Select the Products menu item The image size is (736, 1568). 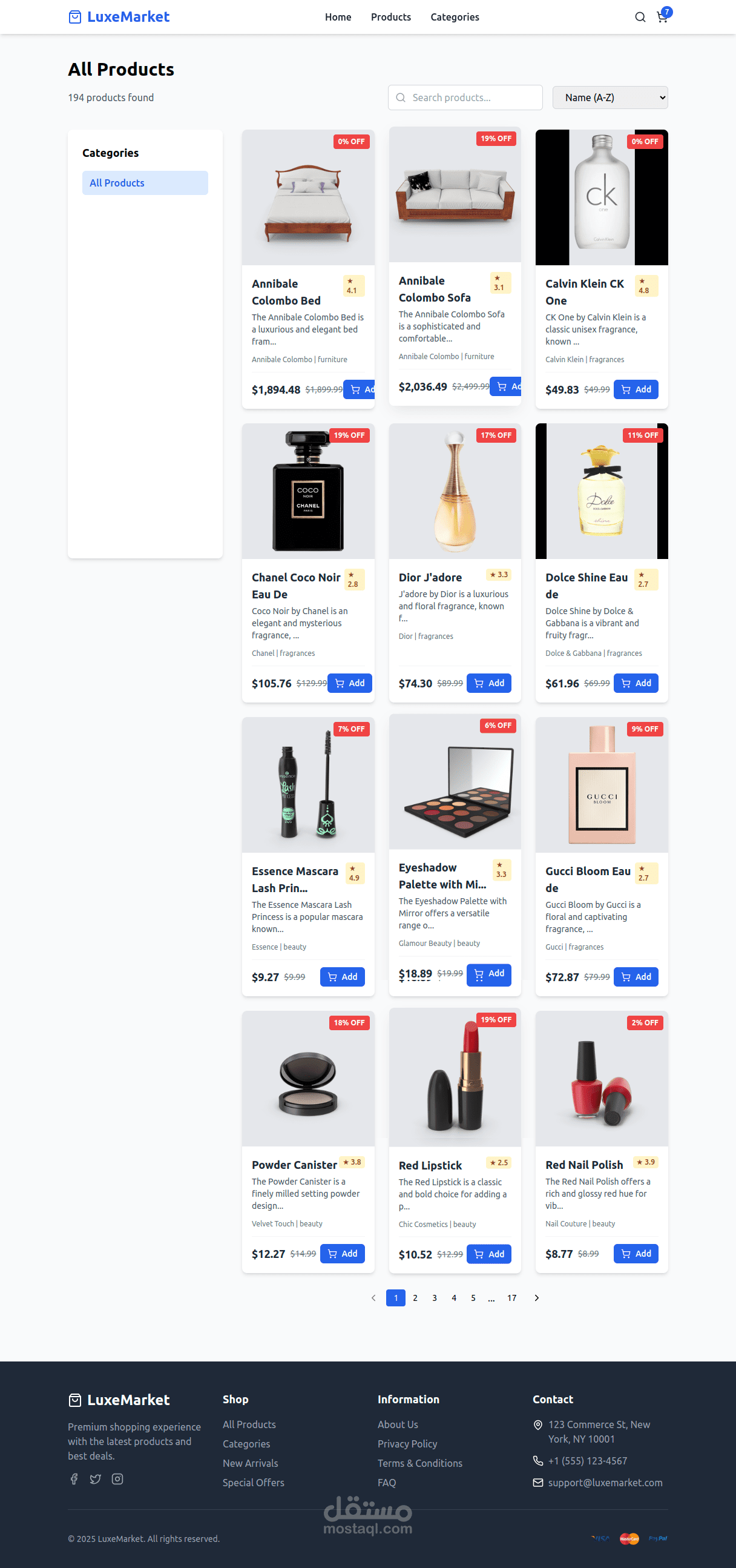(x=391, y=17)
